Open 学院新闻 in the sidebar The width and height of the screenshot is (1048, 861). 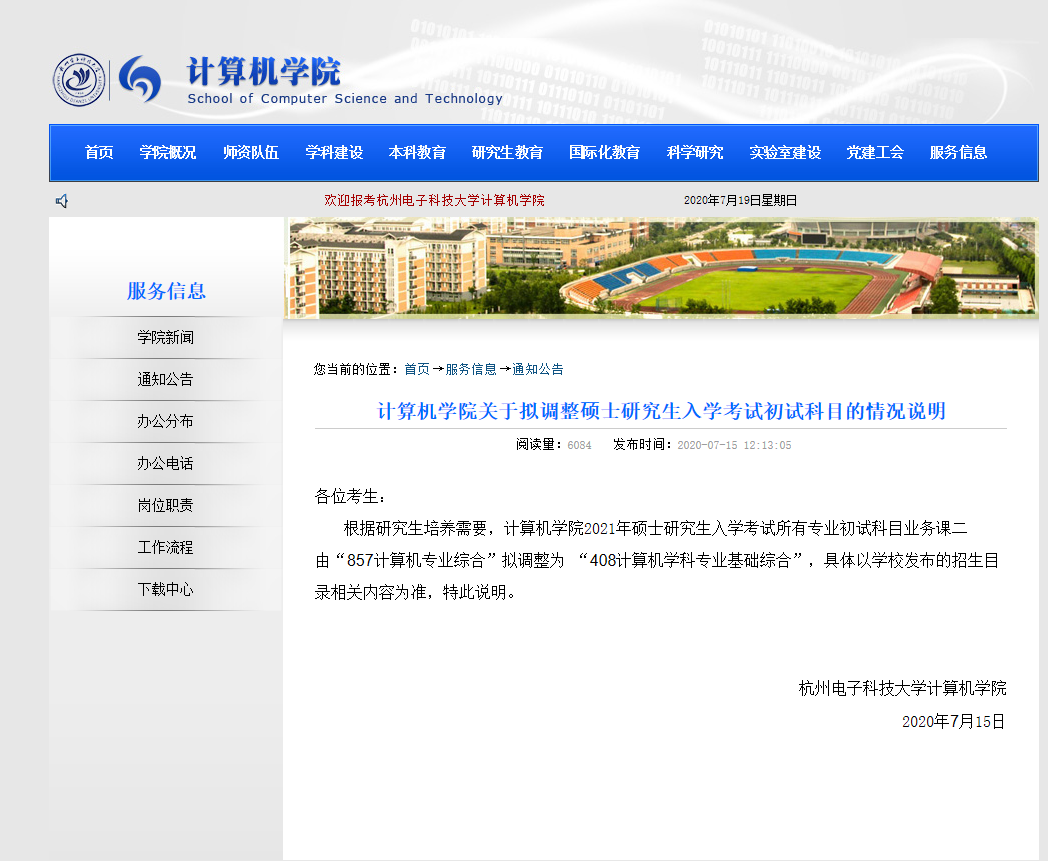click(x=166, y=338)
